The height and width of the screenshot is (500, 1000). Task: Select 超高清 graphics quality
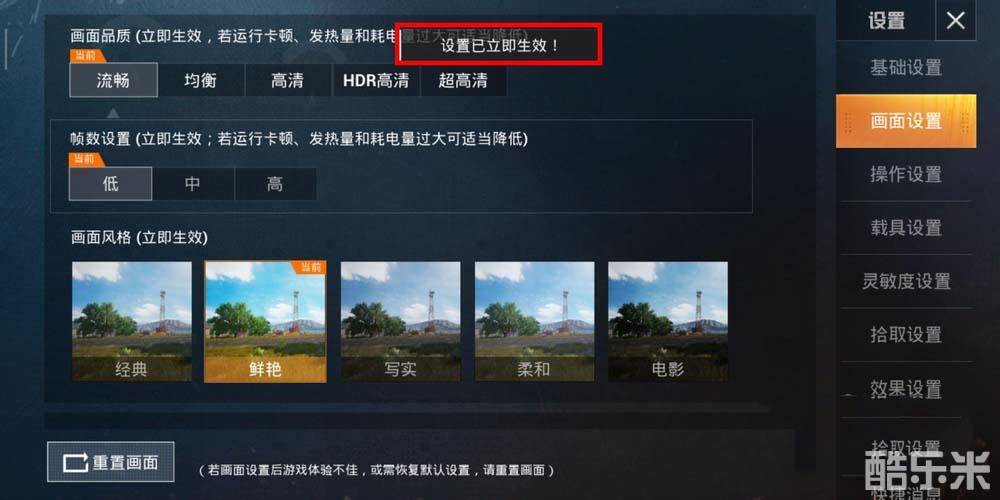point(463,80)
